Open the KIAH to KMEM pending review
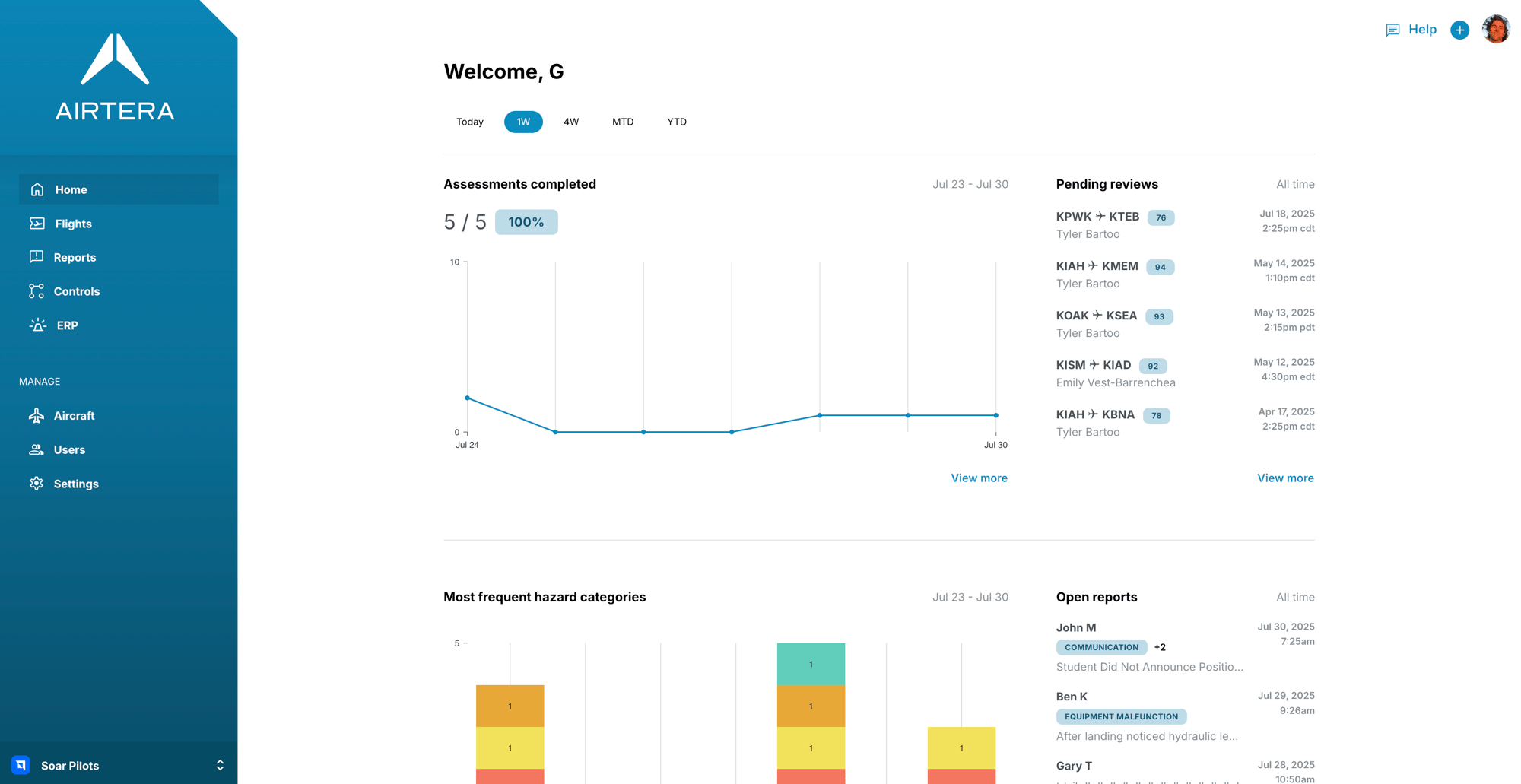Screen dimensions: 1521x784 pyautogui.click(x=1185, y=274)
